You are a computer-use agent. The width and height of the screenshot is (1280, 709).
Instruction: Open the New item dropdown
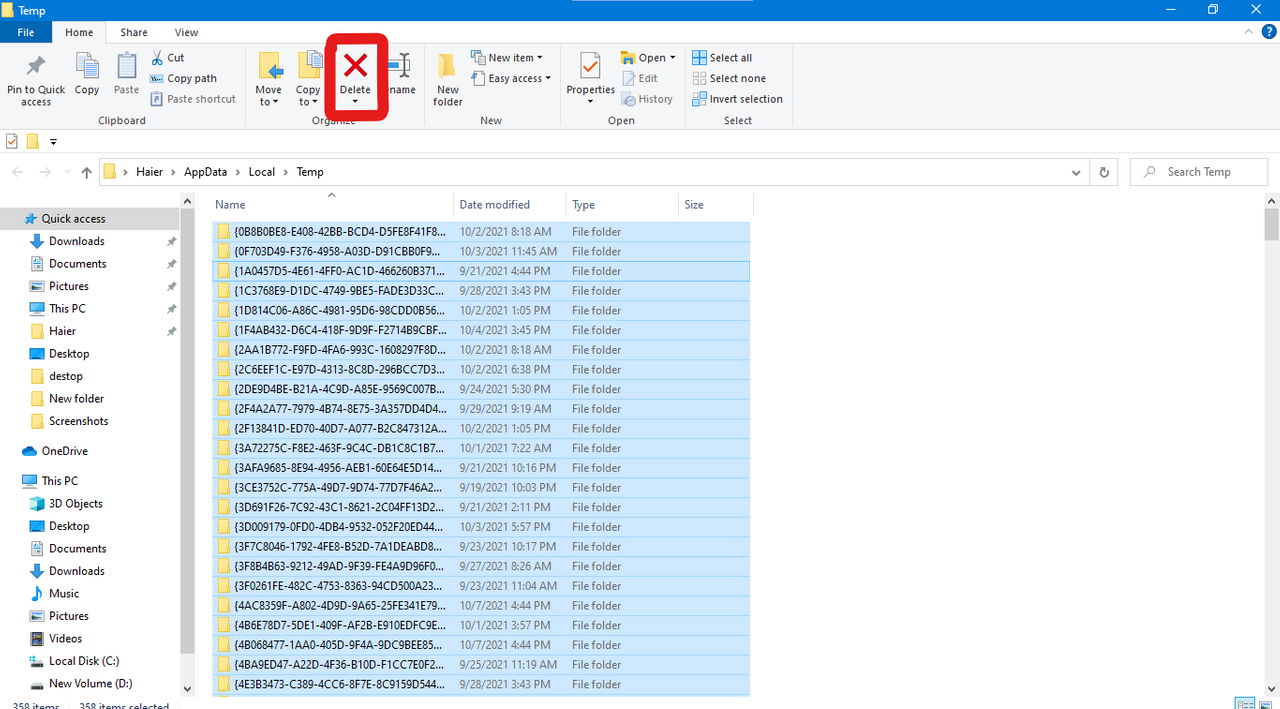point(508,58)
